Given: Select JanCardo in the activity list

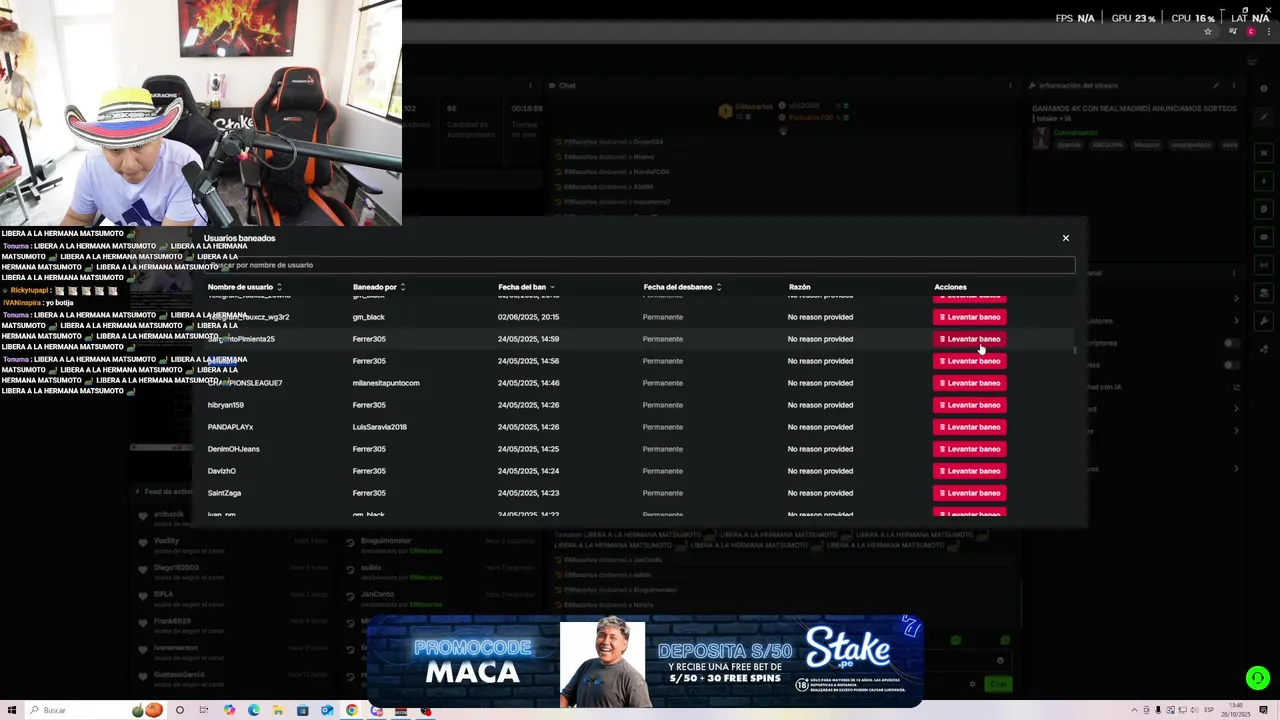Looking at the screenshot, I should [377, 594].
